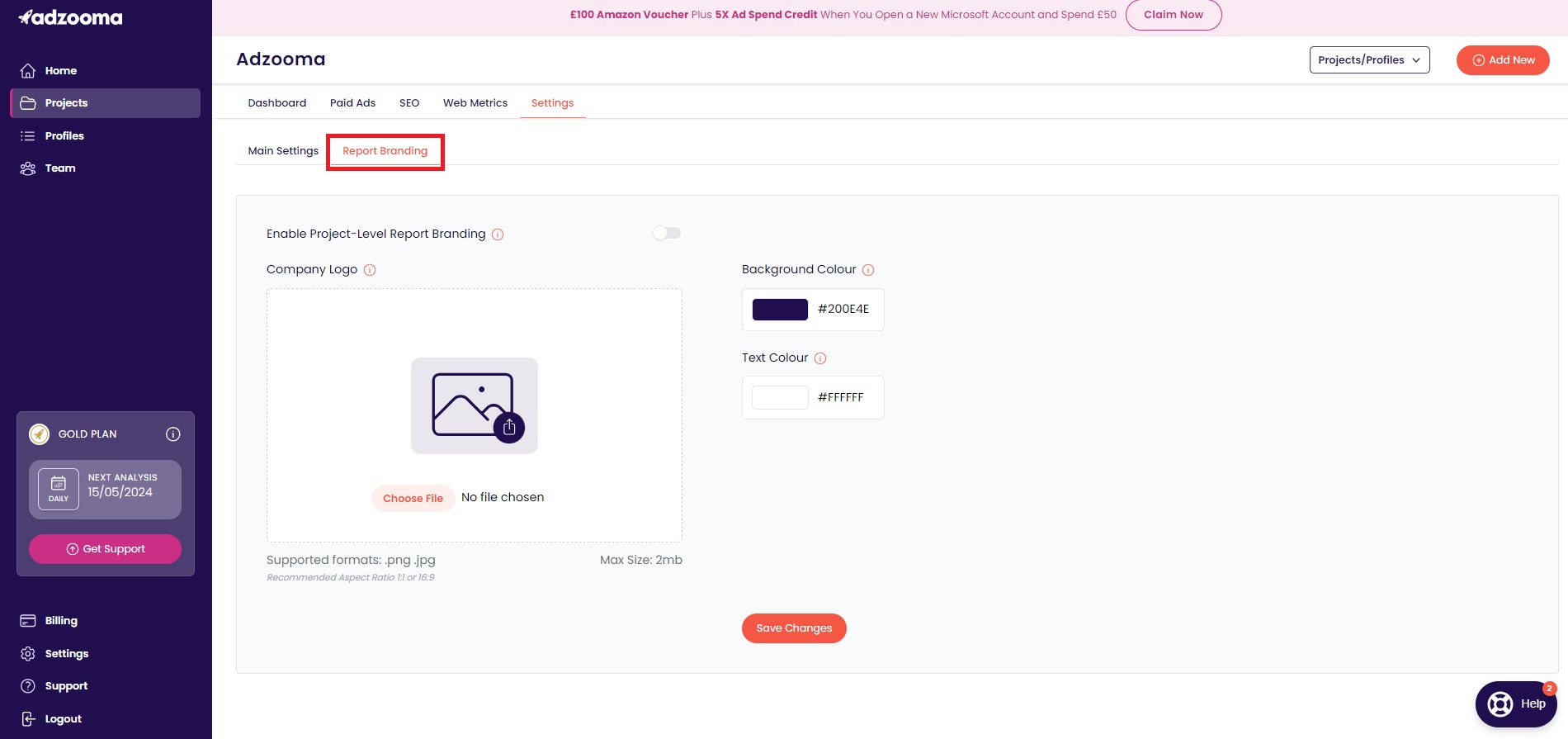The width and height of the screenshot is (1568, 739).
Task: Toggle Enable Project-Level Report Branding switch
Action: coord(667,234)
